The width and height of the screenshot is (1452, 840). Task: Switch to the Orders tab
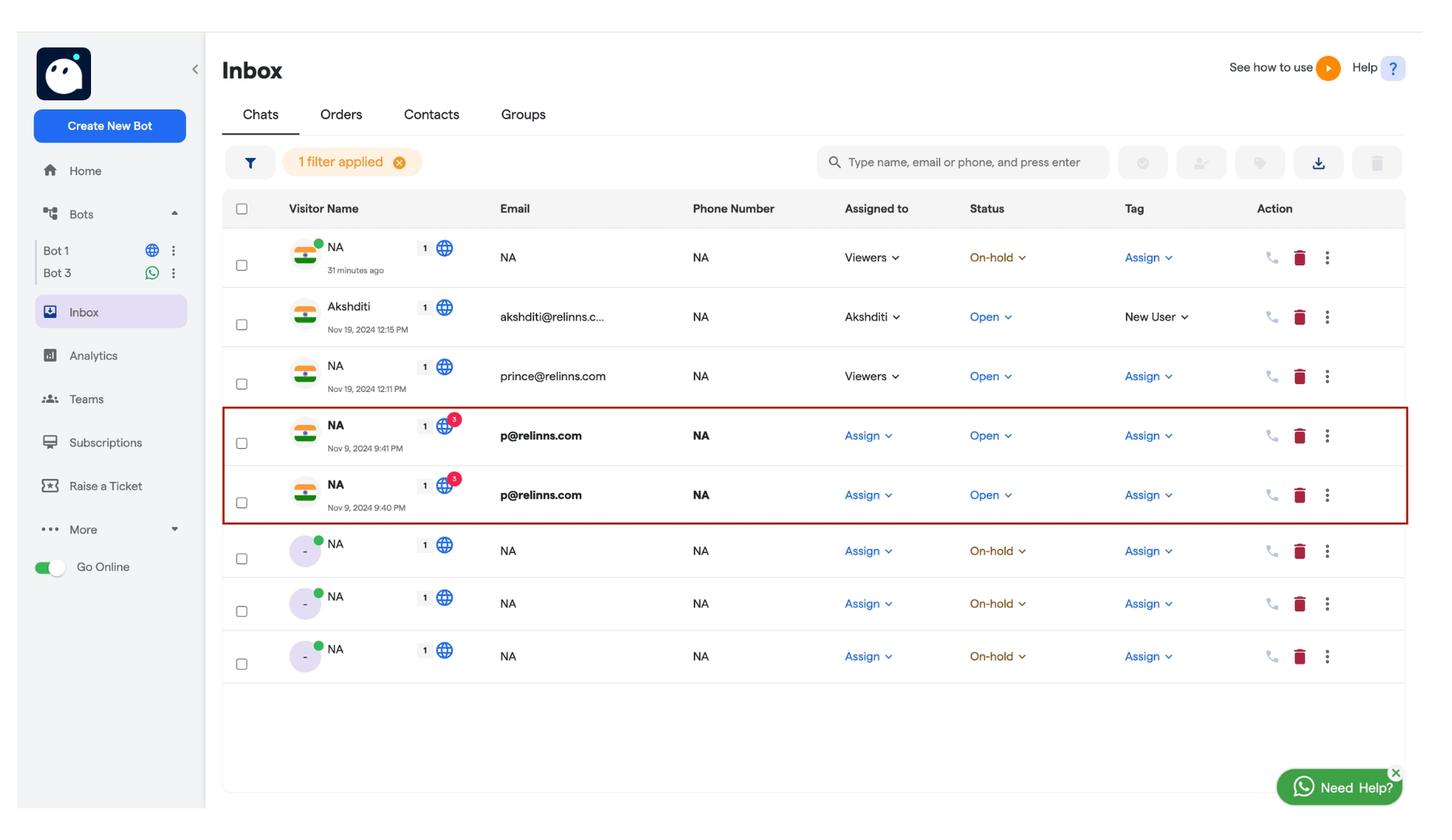pyautogui.click(x=341, y=114)
